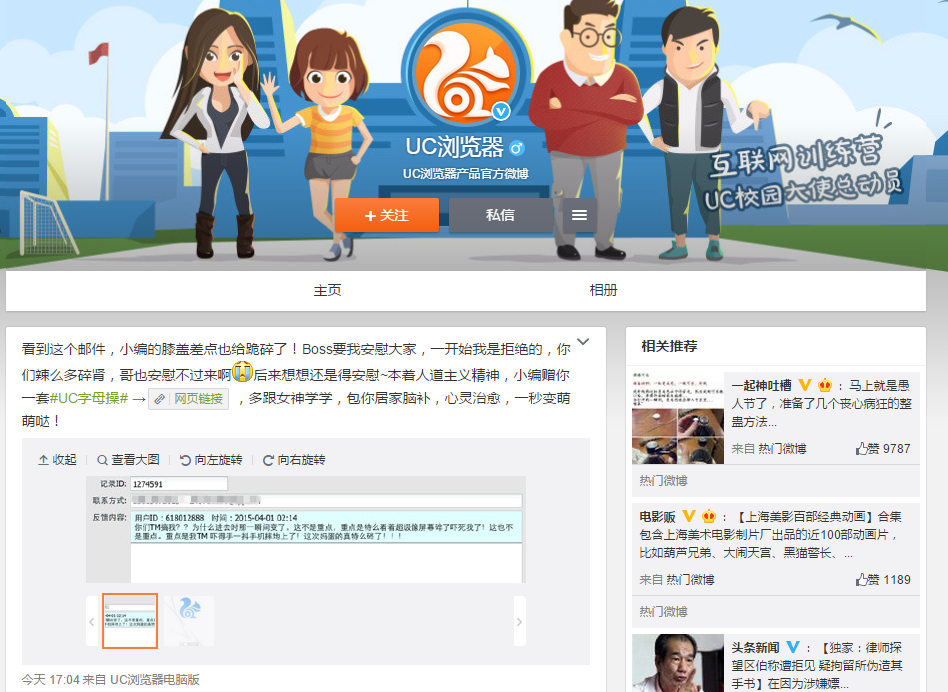
Task: Click the 互联网训练营 banner text
Action: 796,156
